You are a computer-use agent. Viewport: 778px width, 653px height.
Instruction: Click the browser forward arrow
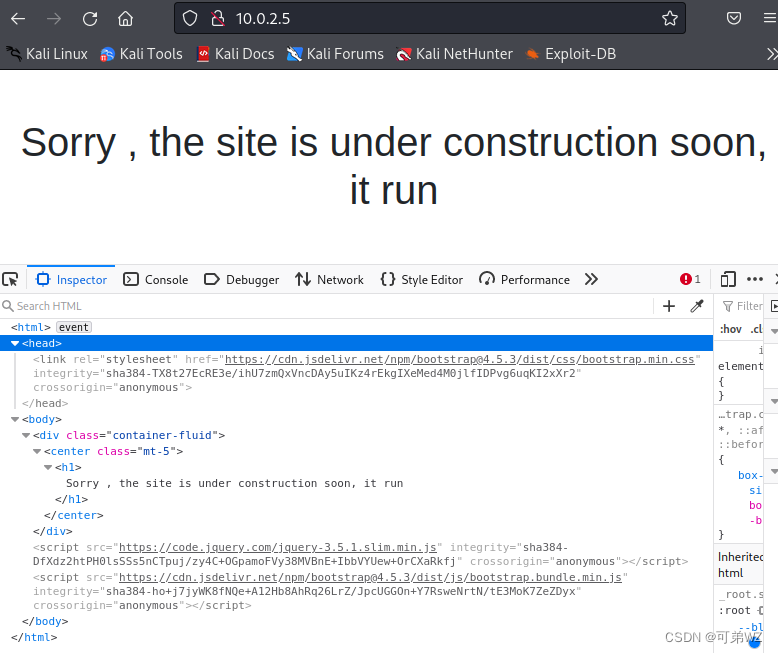click(54, 19)
